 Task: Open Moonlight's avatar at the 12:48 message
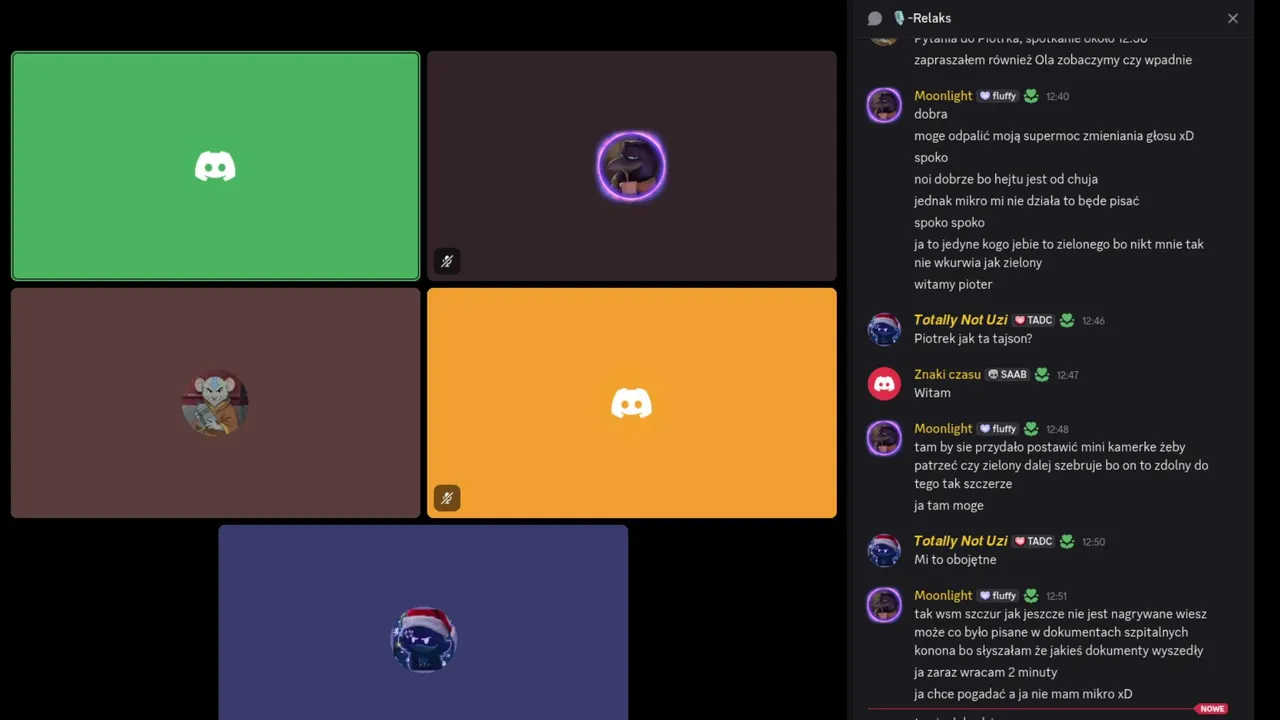884,438
